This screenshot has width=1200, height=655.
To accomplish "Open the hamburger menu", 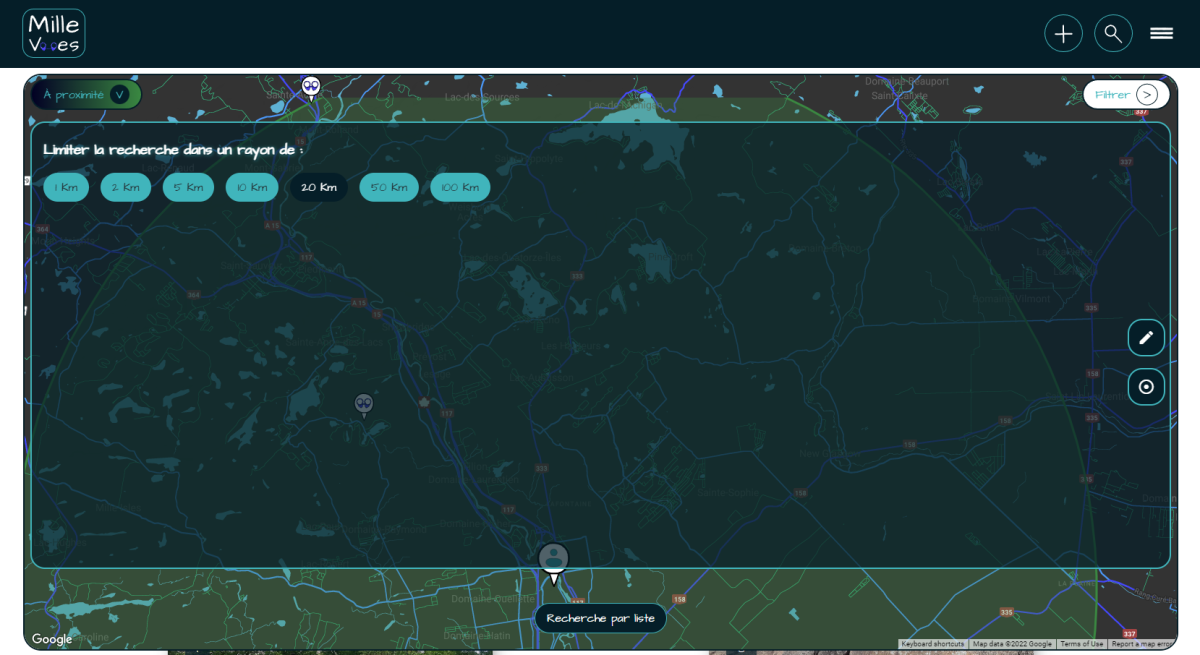I will [x=1161, y=33].
